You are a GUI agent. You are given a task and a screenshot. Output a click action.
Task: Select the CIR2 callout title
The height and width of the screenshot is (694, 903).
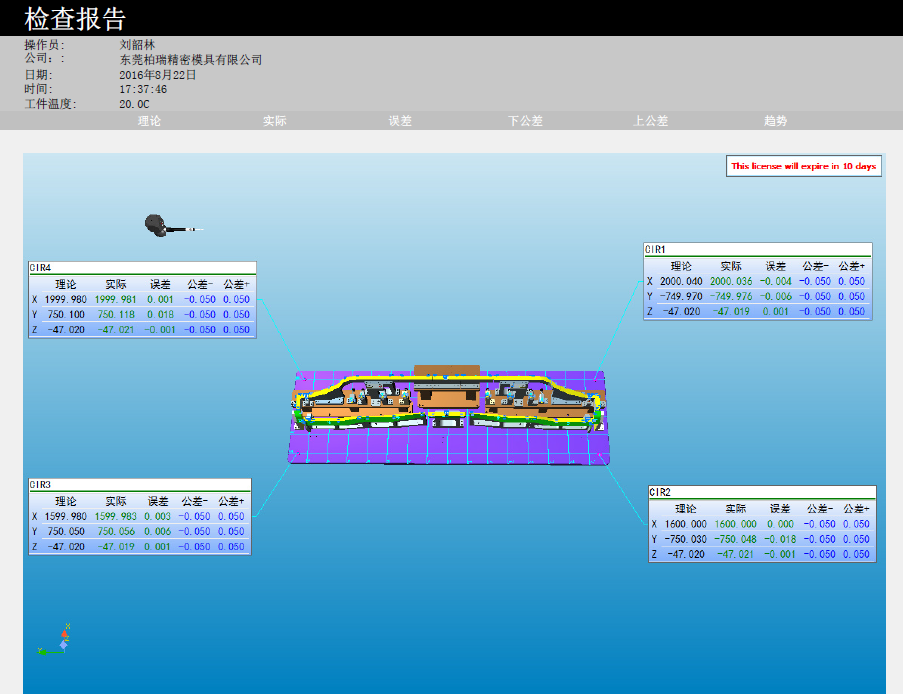660,492
